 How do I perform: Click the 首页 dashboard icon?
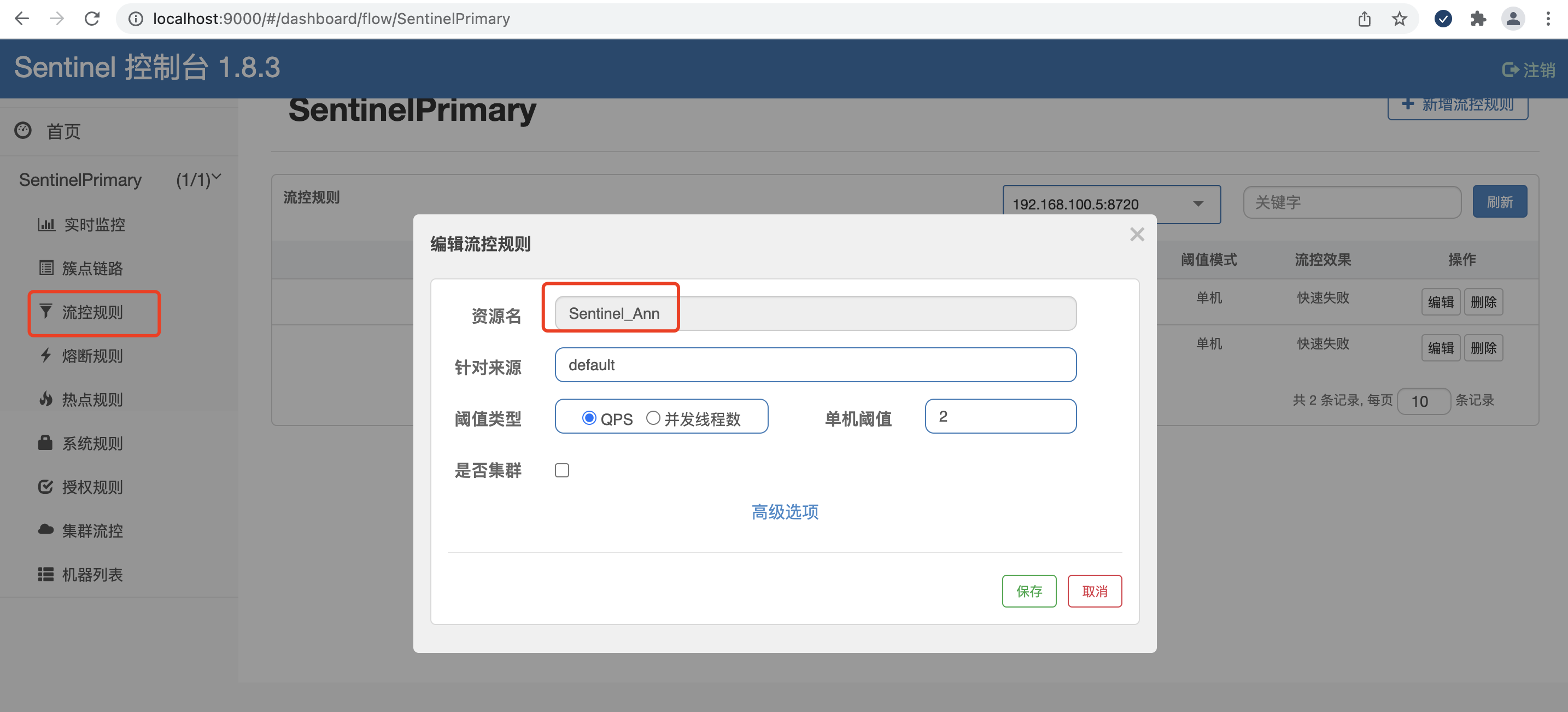pyautogui.click(x=23, y=130)
